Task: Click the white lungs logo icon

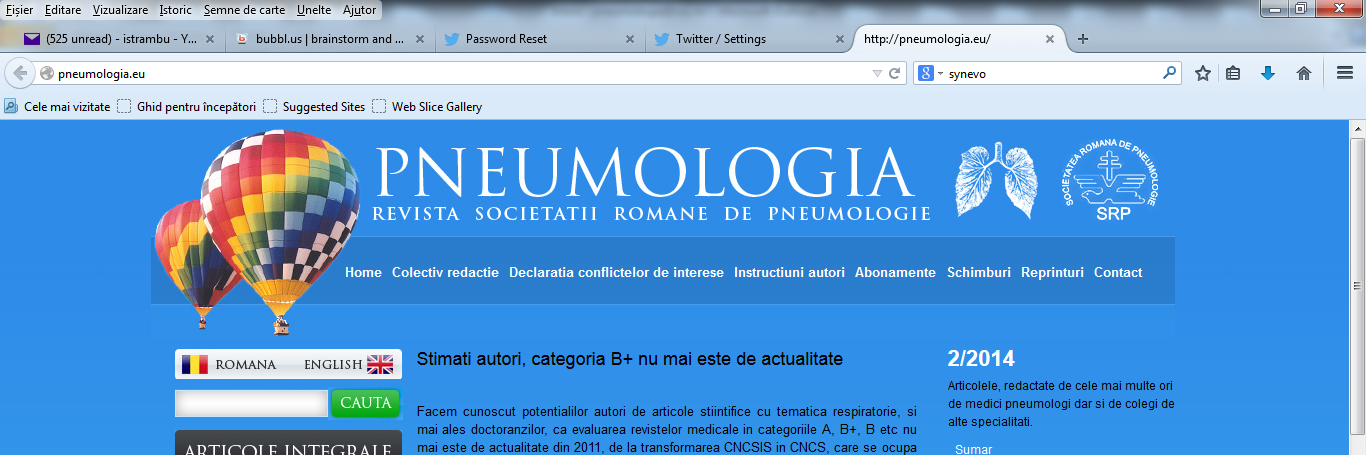Action: 994,180
